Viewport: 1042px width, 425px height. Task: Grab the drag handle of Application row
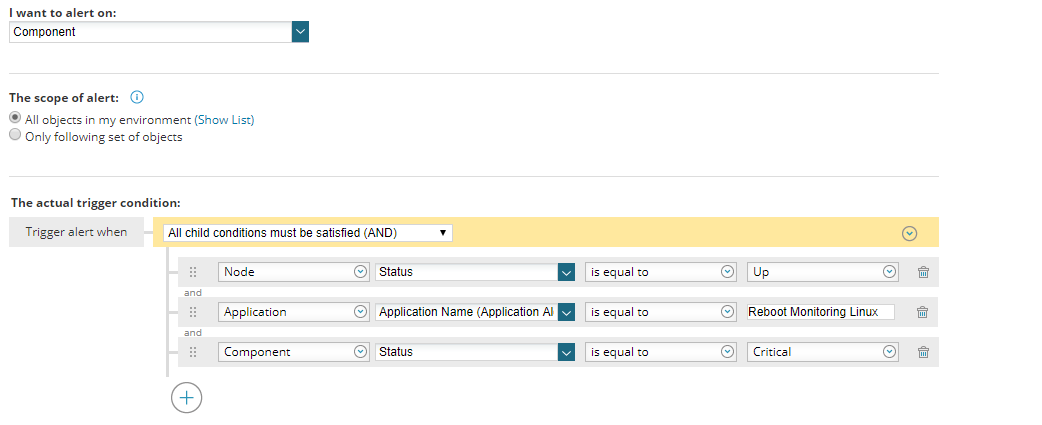click(x=193, y=312)
